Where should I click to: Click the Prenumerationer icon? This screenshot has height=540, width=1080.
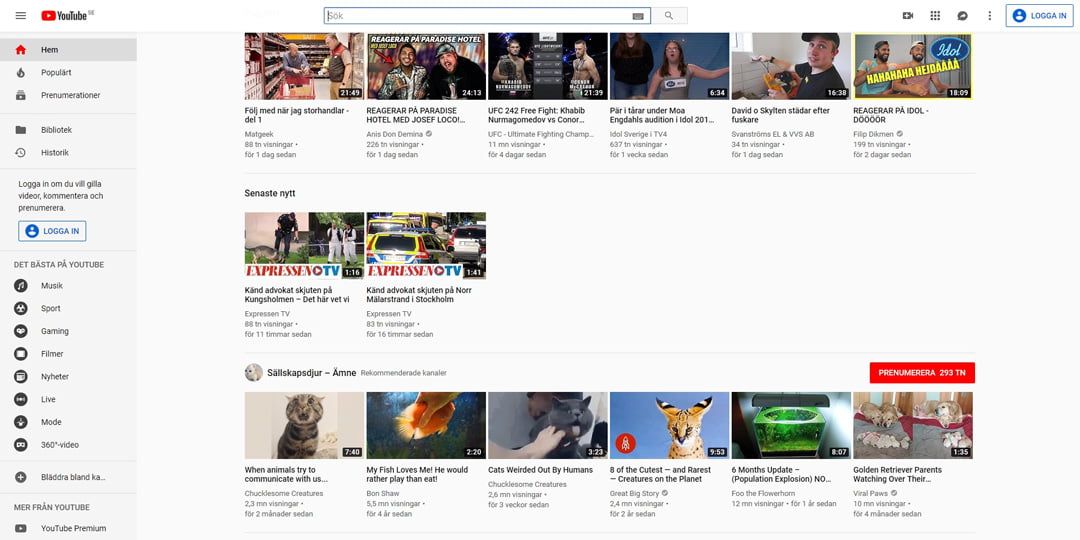pos(21,95)
